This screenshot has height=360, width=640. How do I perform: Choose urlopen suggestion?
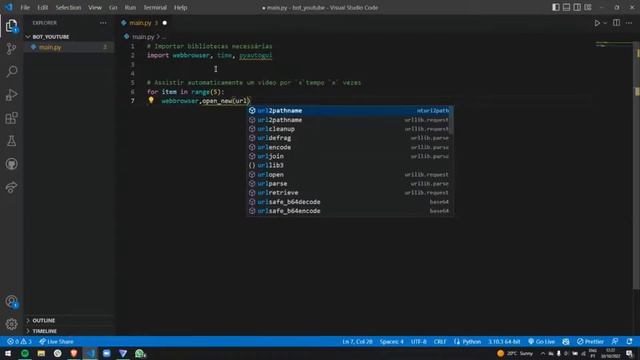[x=349, y=175]
